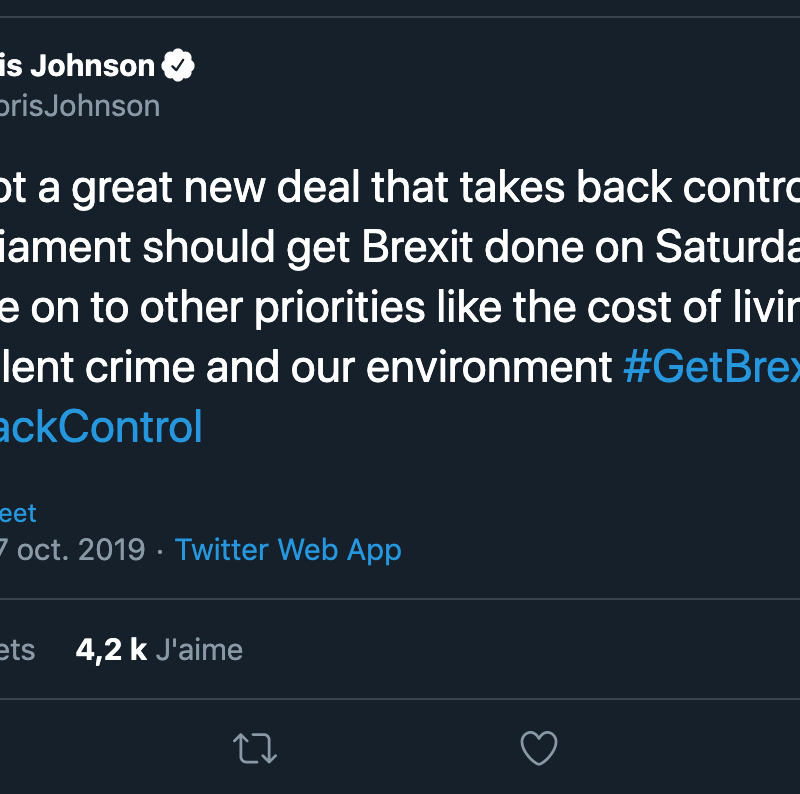800x794 pixels.
Task: Click the retweet arrows icon
Action: point(254,748)
